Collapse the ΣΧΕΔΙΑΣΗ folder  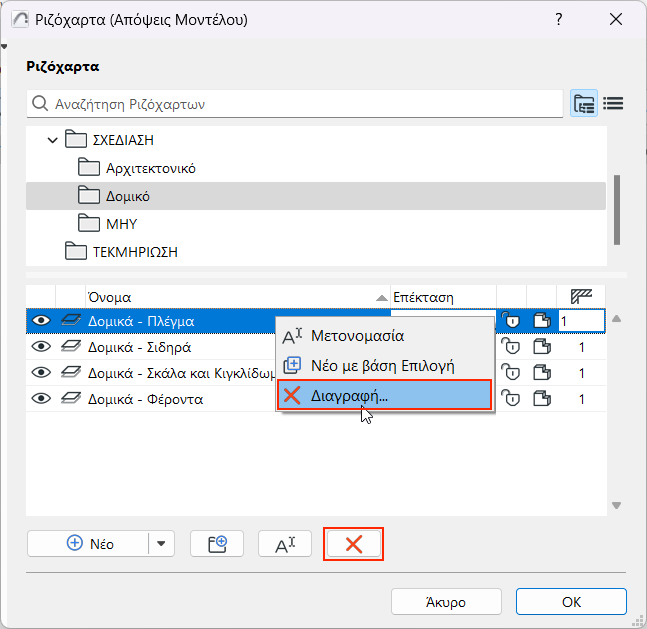coord(53,140)
